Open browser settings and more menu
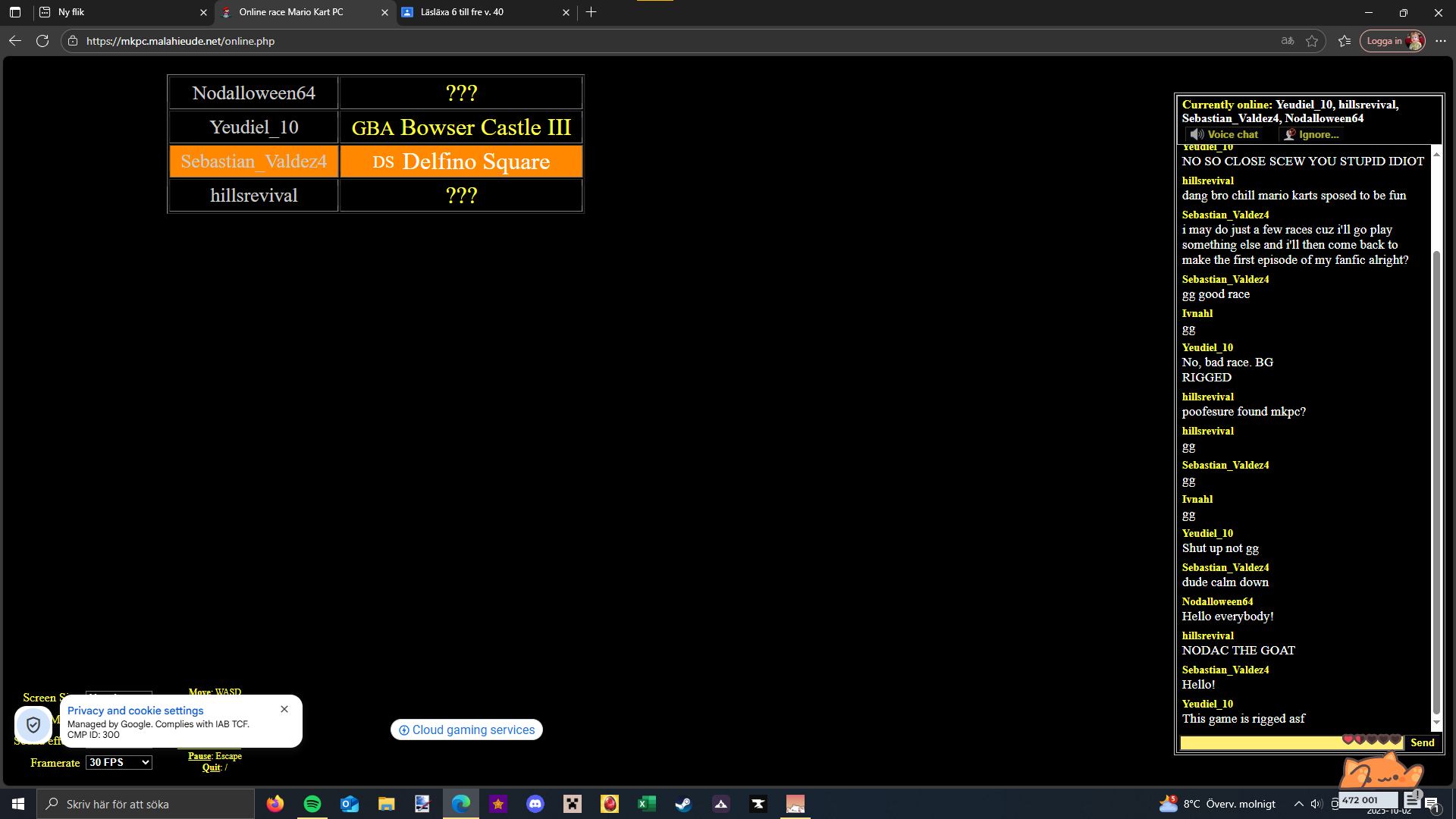Viewport: 1456px width, 819px height. (x=1441, y=41)
